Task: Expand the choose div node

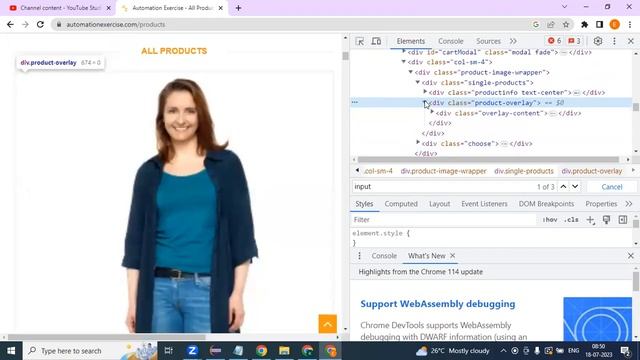Action: click(418, 143)
